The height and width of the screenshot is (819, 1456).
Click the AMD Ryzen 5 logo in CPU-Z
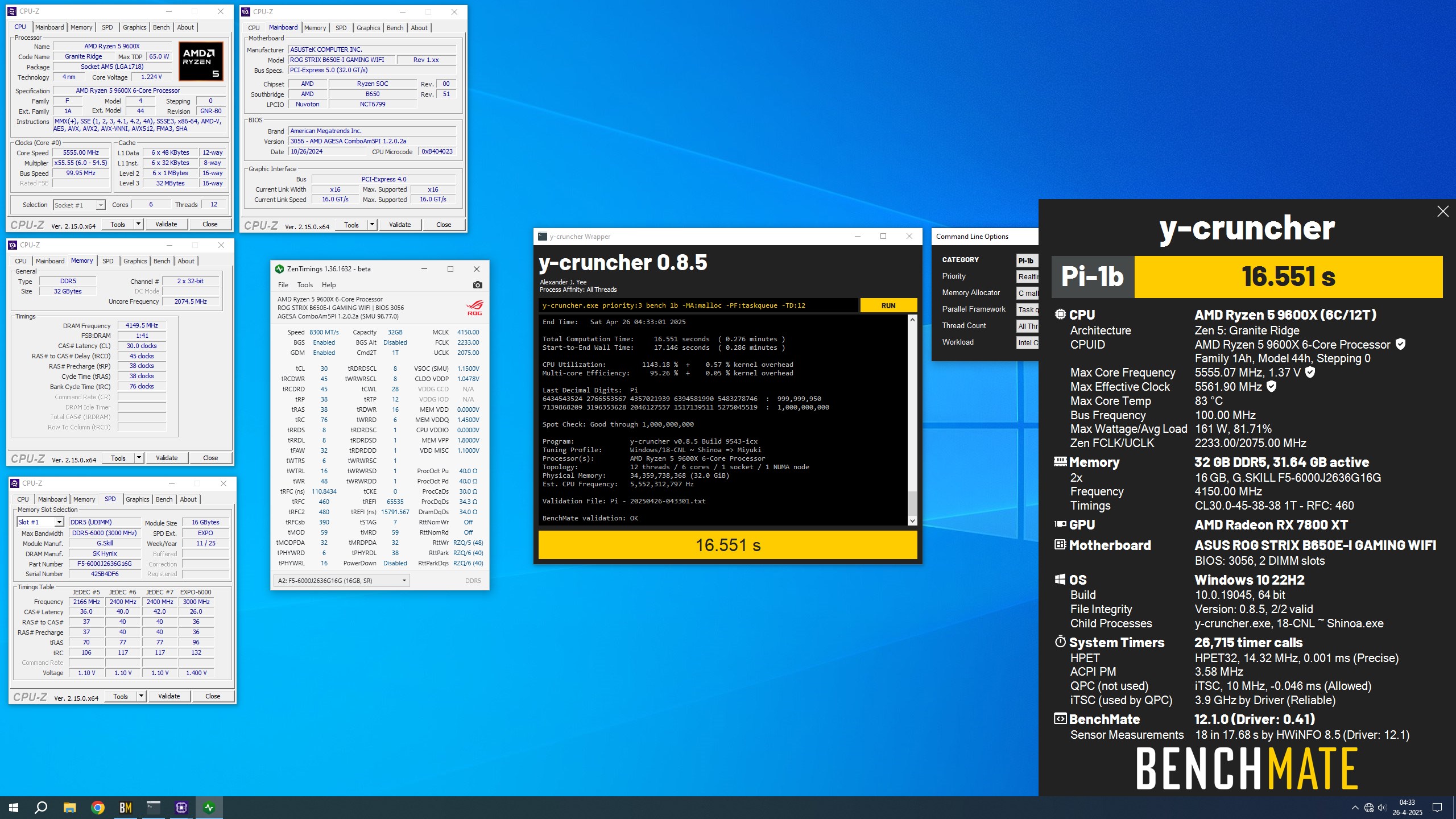pos(201,61)
